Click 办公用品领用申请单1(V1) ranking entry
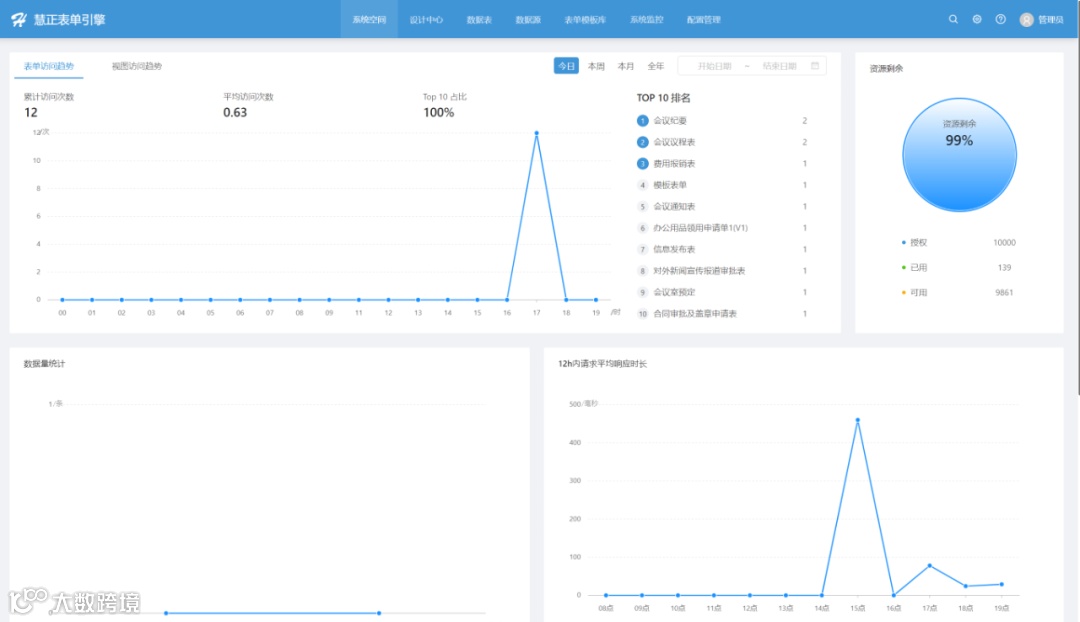The width and height of the screenshot is (1080, 622). coord(700,227)
